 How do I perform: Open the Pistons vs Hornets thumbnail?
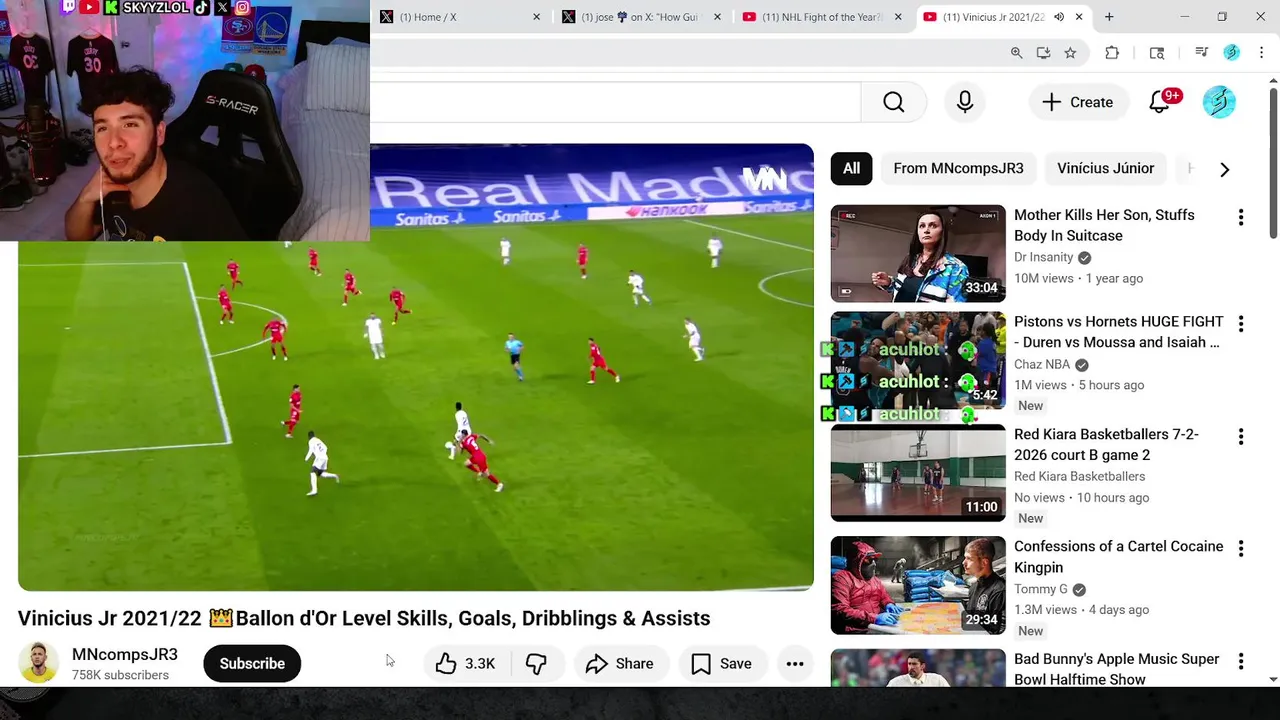tap(918, 361)
